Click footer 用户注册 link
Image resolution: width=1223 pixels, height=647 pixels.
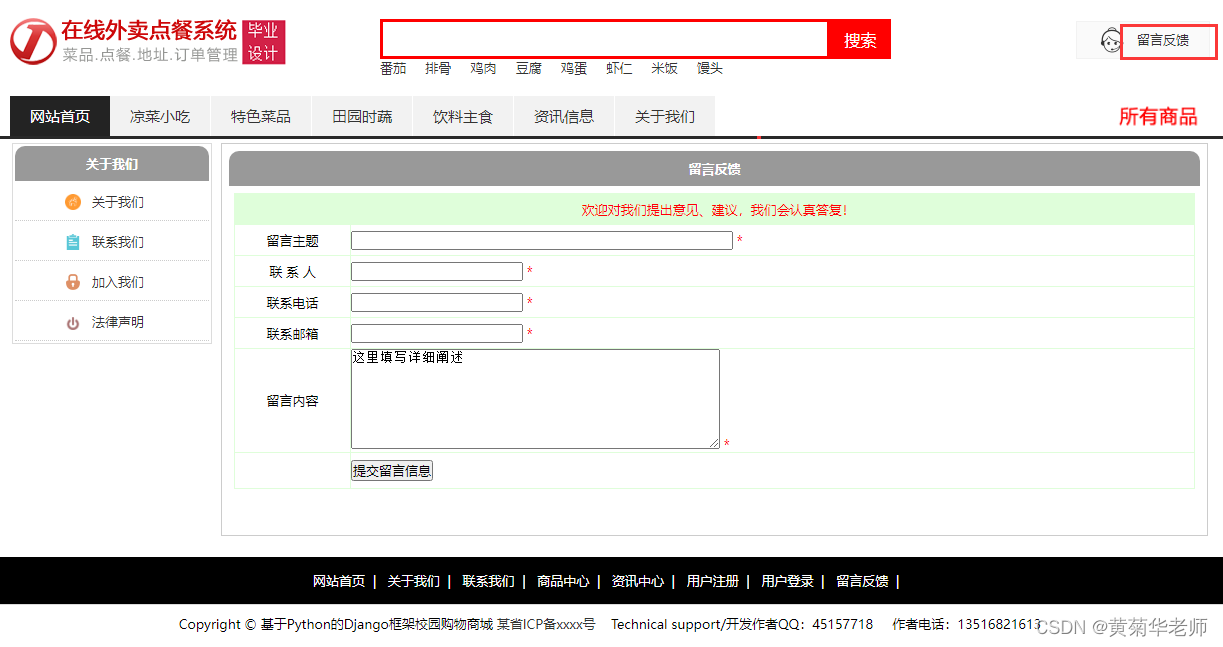click(x=713, y=581)
